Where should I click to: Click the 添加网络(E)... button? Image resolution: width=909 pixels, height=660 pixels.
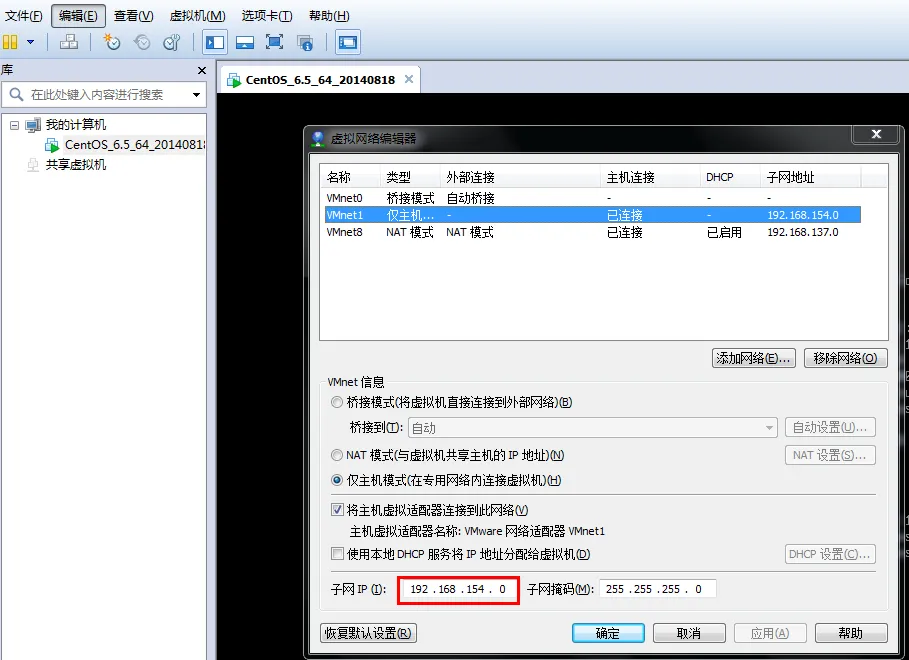pyautogui.click(x=754, y=358)
